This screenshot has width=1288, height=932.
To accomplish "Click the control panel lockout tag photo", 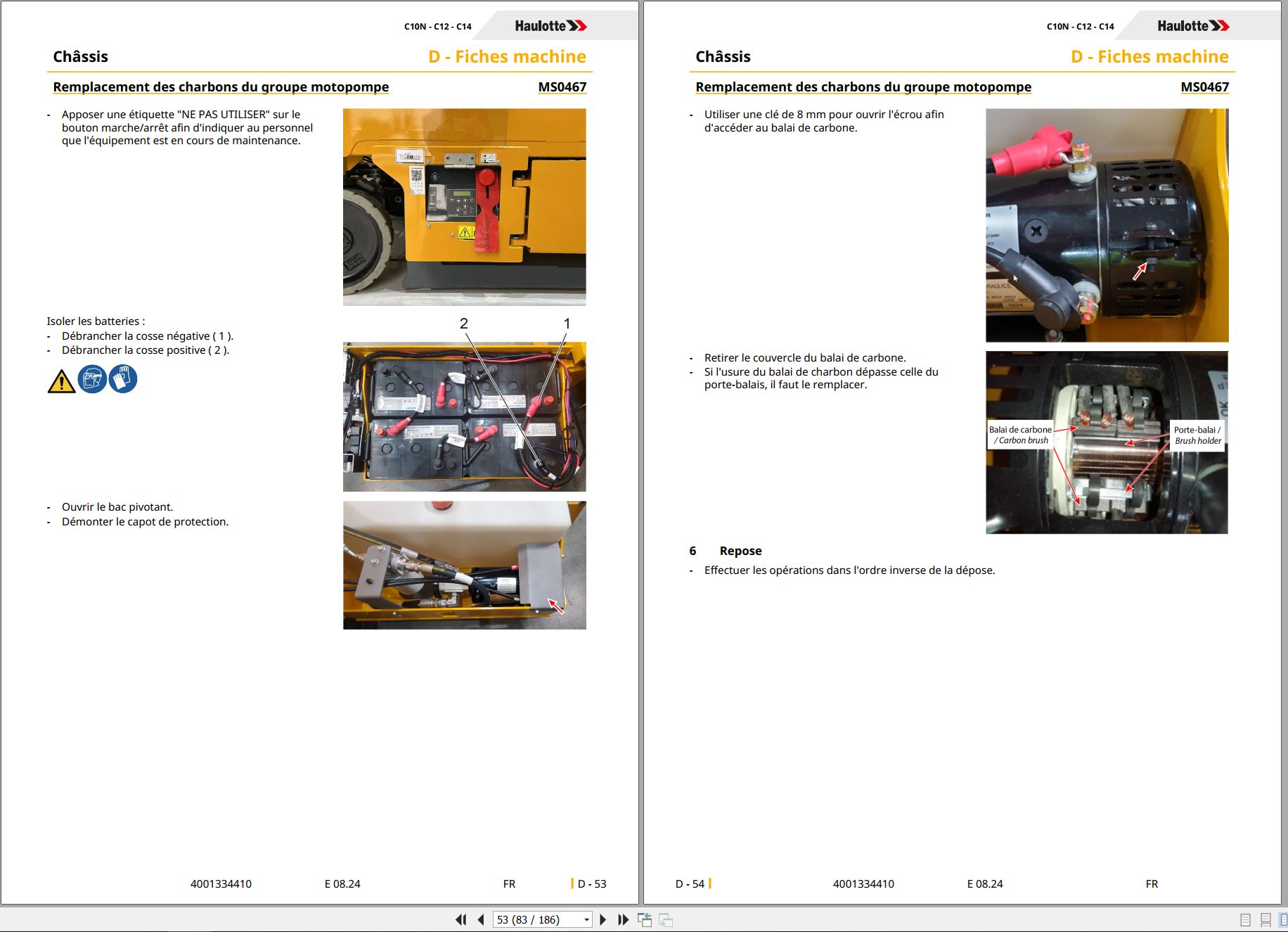I will point(464,207).
